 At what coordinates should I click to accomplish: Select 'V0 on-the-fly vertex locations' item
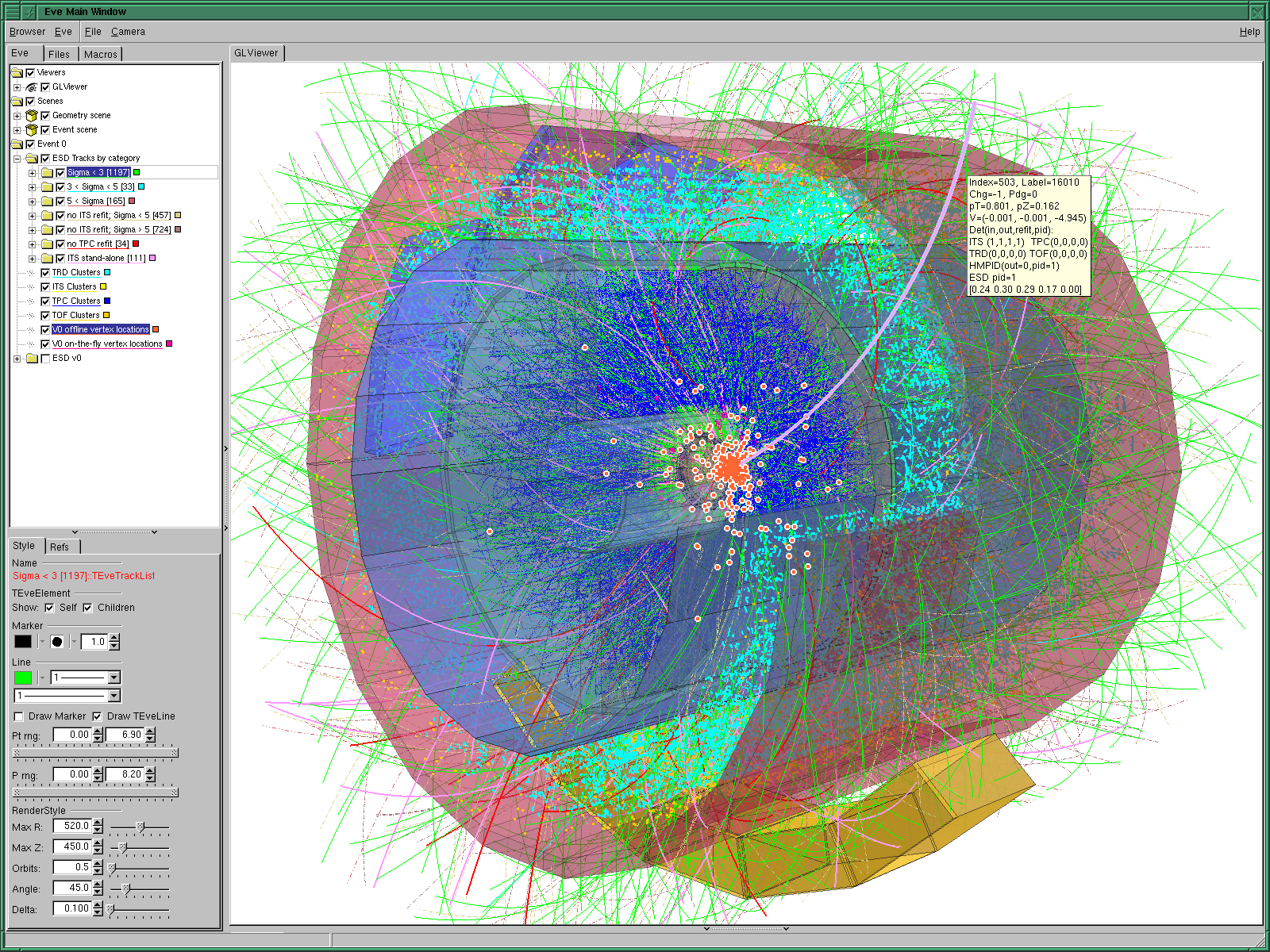107,344
